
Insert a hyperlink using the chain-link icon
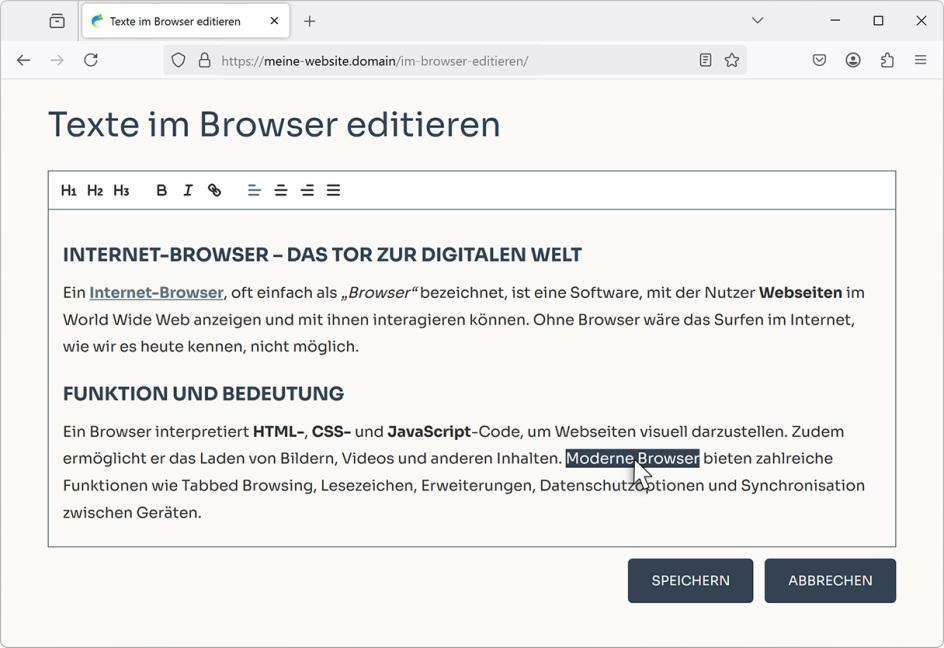(x=214, y=190)
